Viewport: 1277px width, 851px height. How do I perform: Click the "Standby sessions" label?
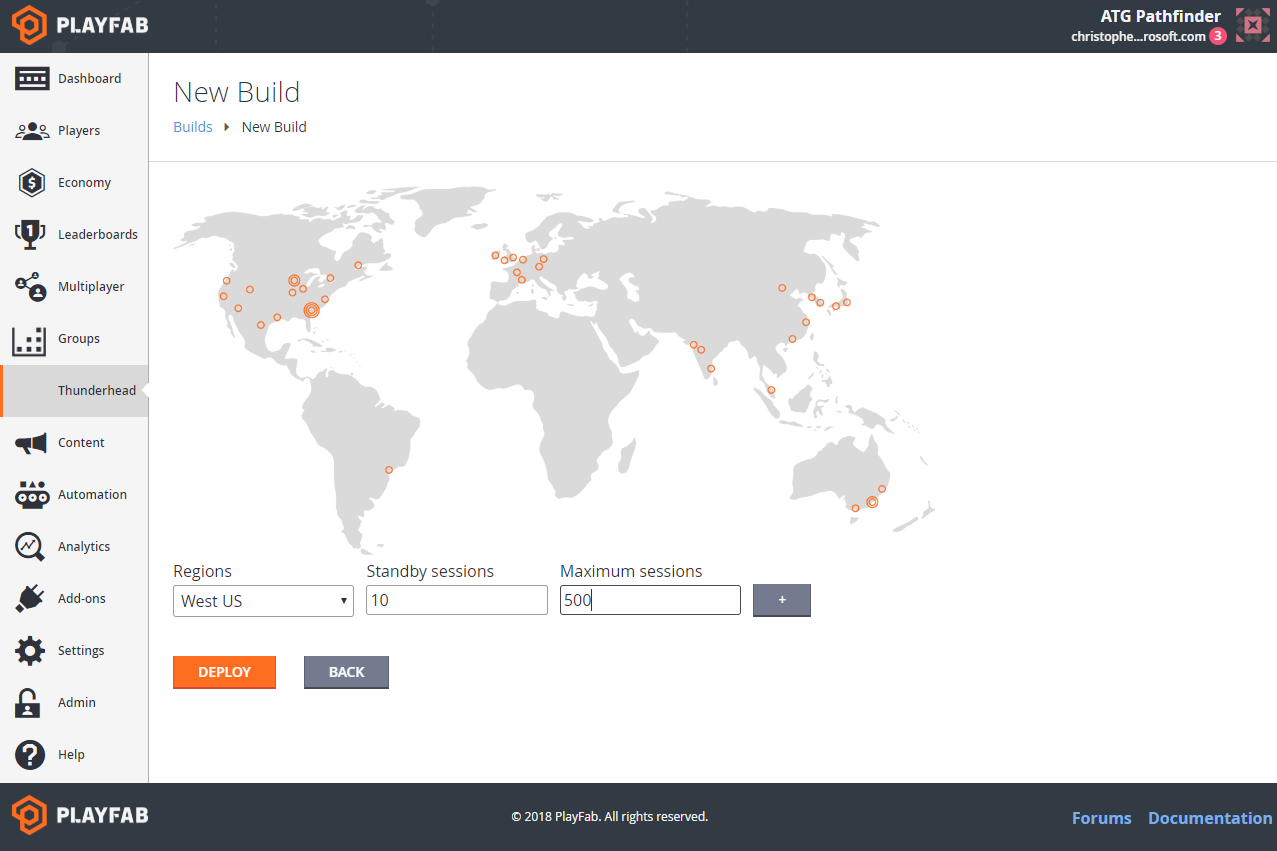click(430, 572)
